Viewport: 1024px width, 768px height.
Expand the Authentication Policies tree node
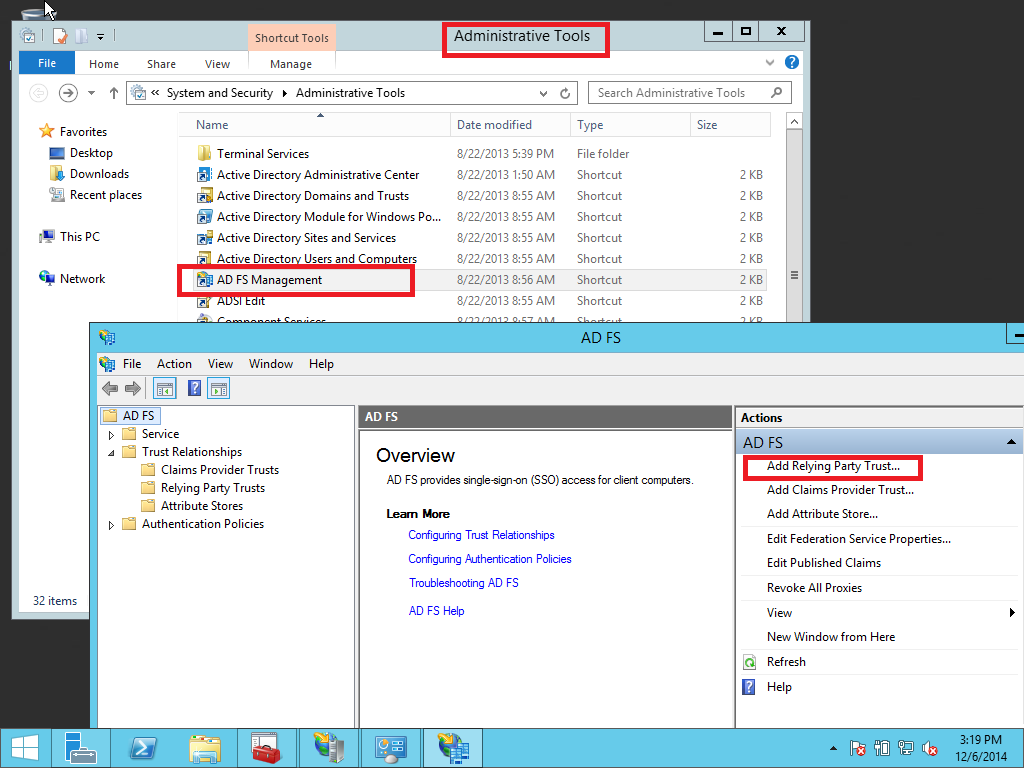pos(112,525)
